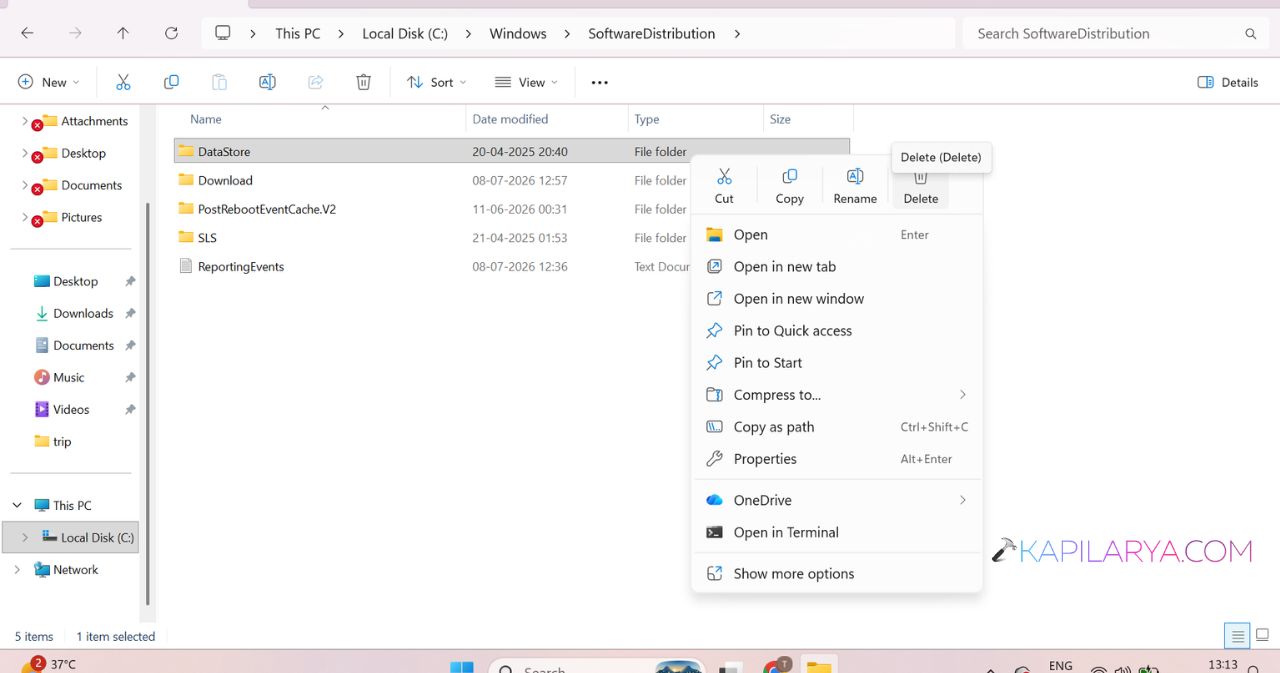Viewport: 1280px width, 673px height.
Task: Open Properties from the context menu
Action: coord(837,458)
